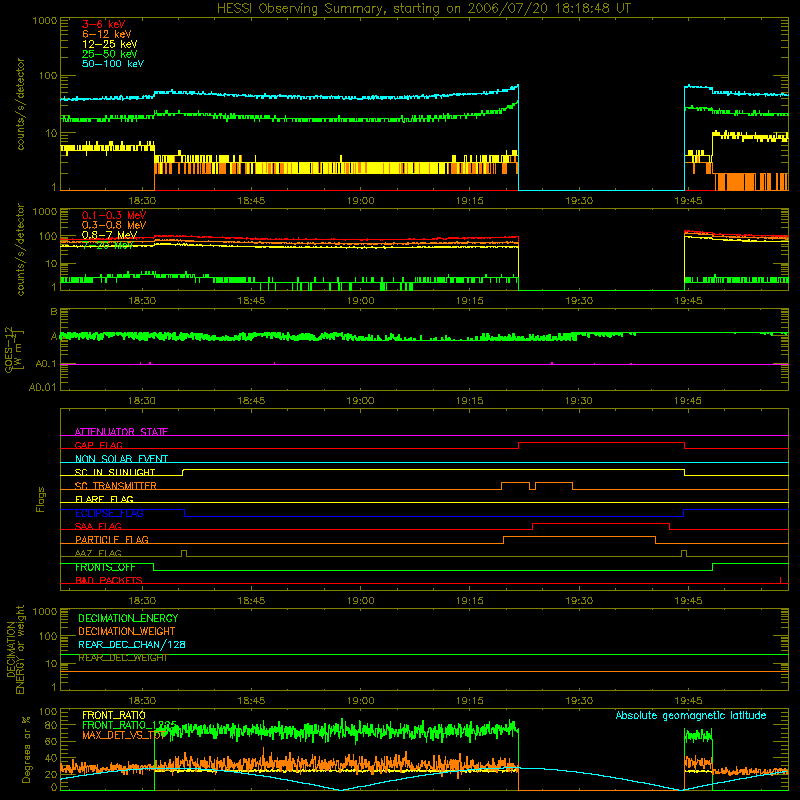Select the ATTENUATOR_STATE flag label
The image size is (800, 800).
(121, 432)
